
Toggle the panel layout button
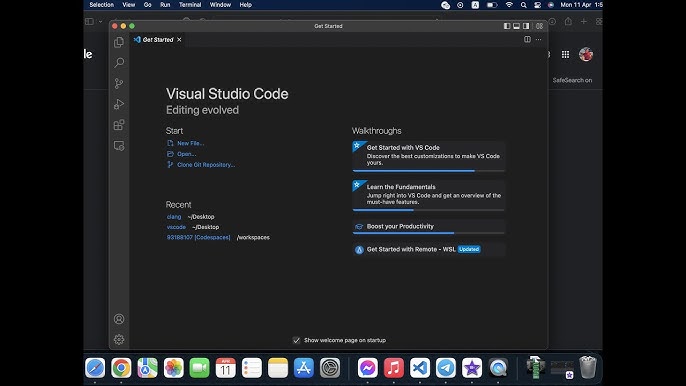coord(516,26)
